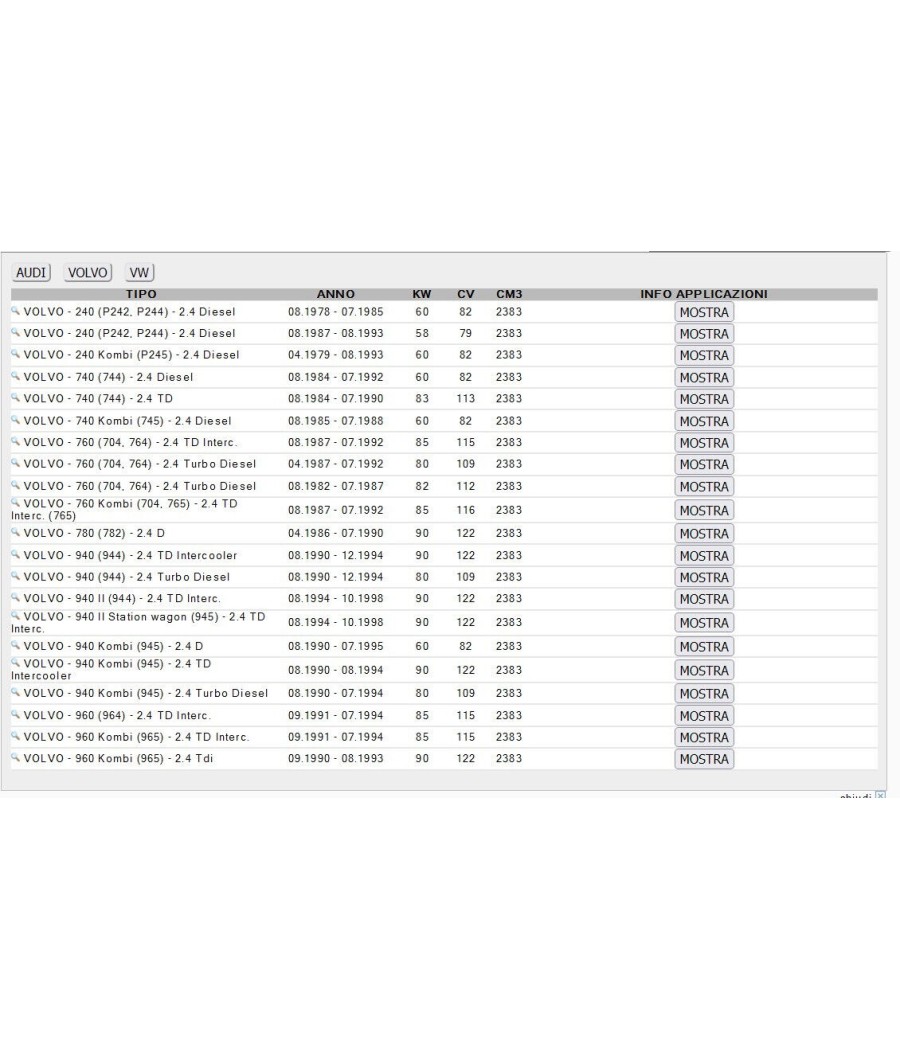Viewport: 900px width, 1050px height.
Task: Click magnifier icon for 940 (944) Turbo Diesel
Action: [x=15, y=575]
